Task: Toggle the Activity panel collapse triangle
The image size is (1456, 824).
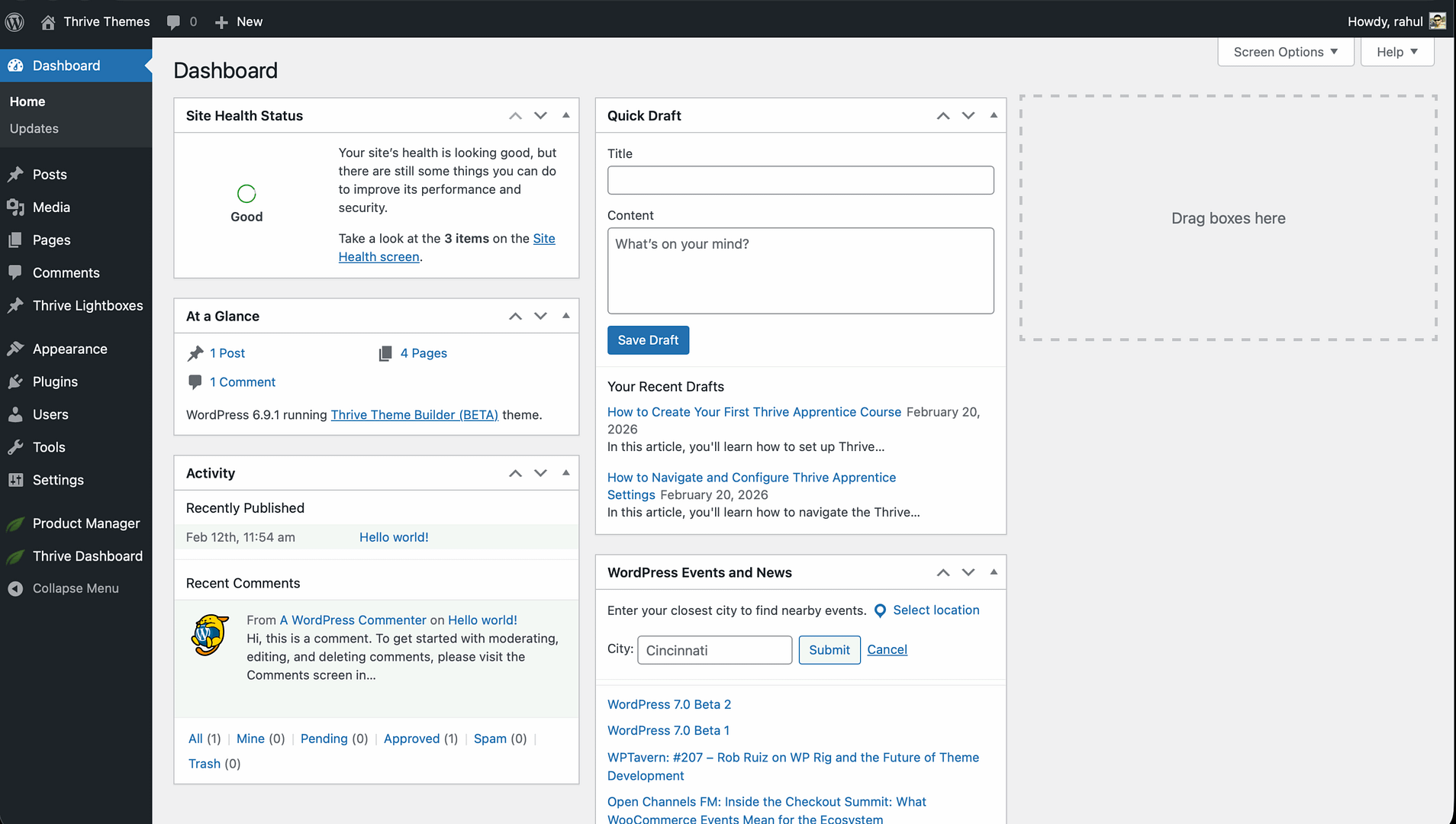Action: coord(565,473)
